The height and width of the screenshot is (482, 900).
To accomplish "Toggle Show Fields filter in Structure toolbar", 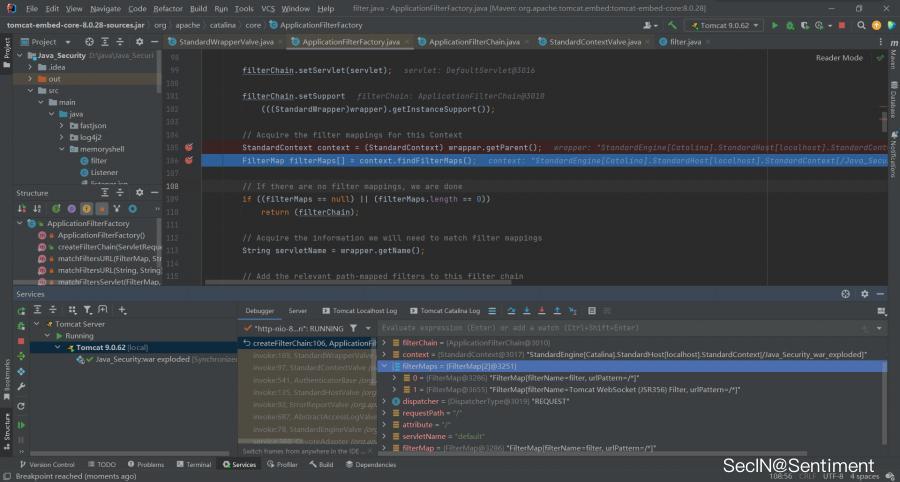I will (x=87, y=209).
